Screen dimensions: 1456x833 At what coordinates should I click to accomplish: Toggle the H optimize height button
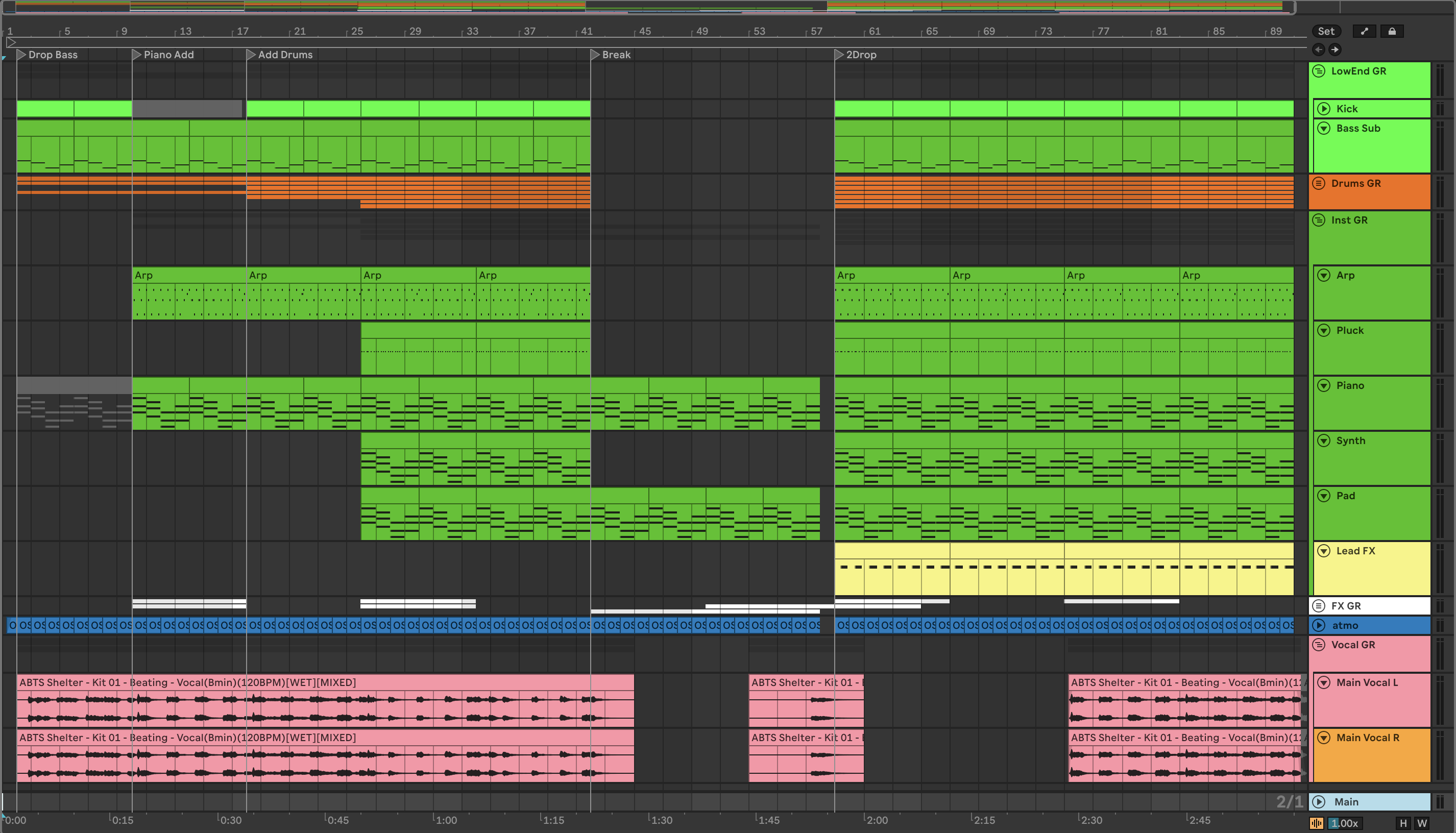click(1403, 823)
